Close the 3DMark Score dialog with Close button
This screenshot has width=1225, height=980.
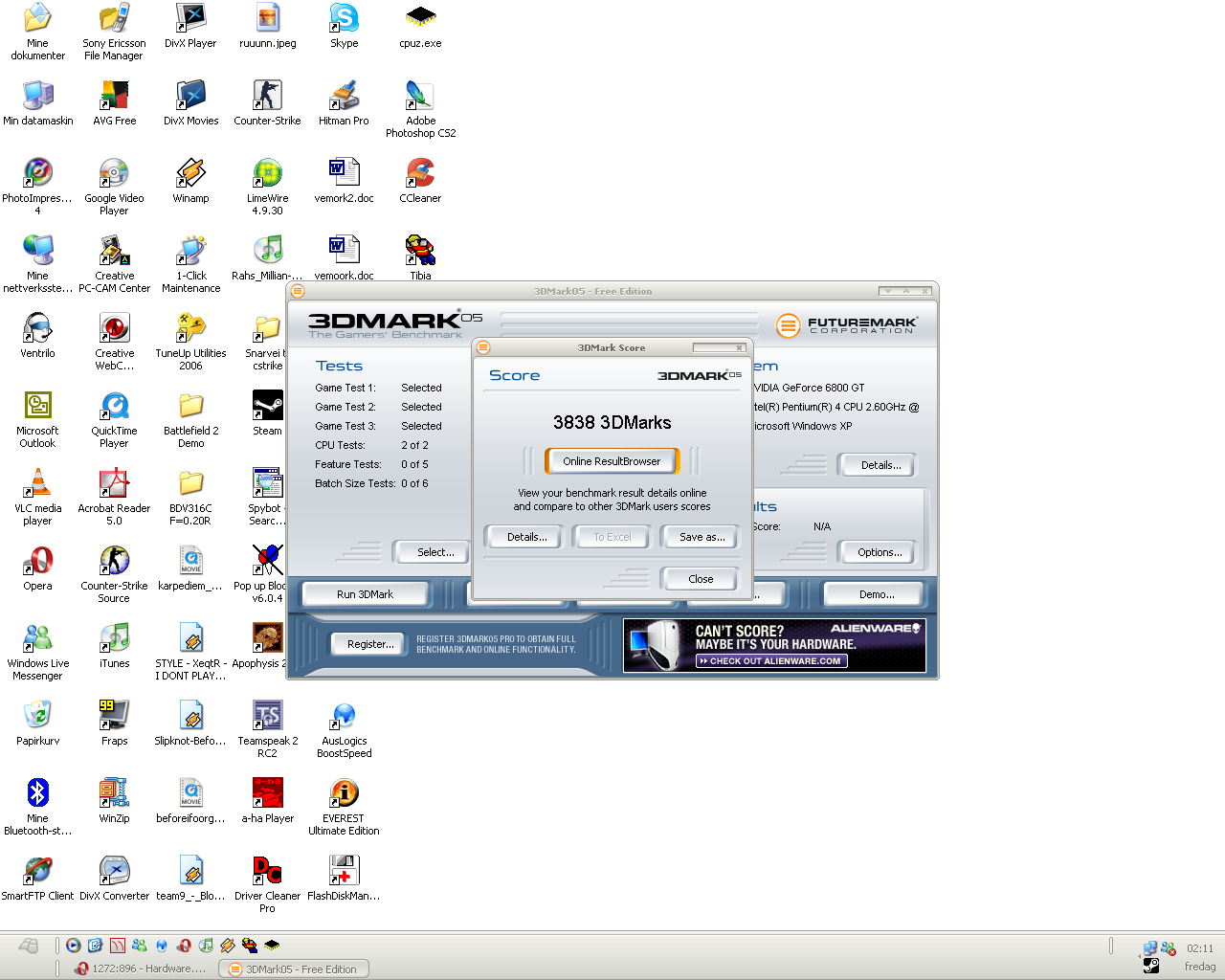pos(701,579)
